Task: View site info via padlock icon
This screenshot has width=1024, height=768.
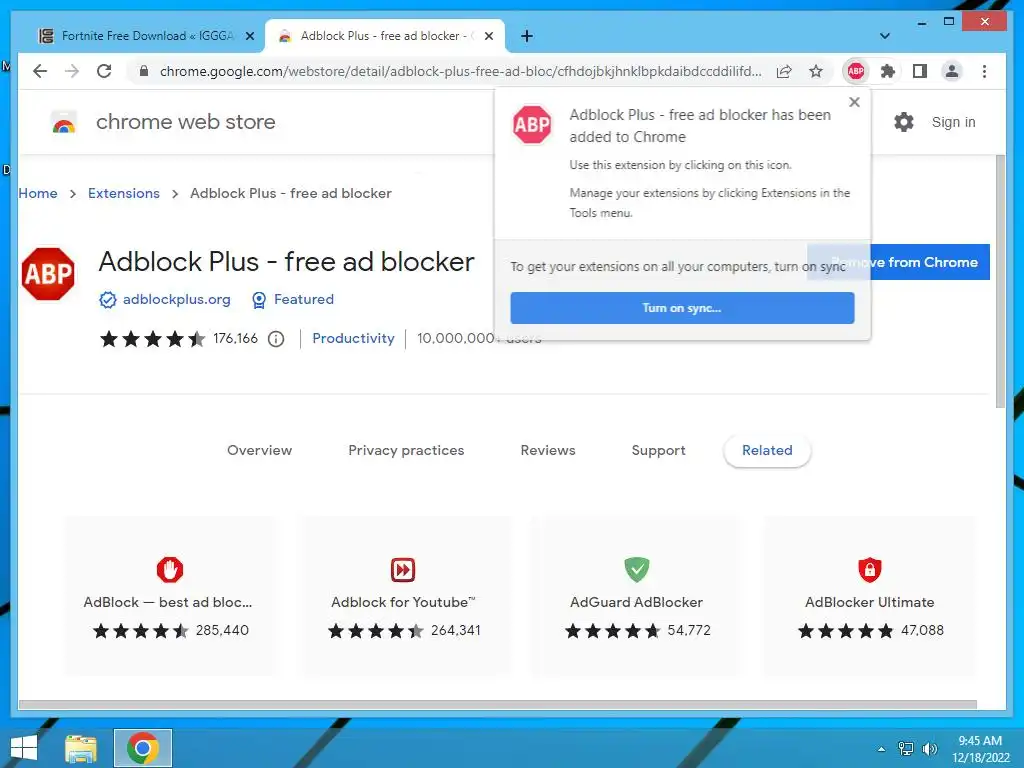Action: point(144,71)
